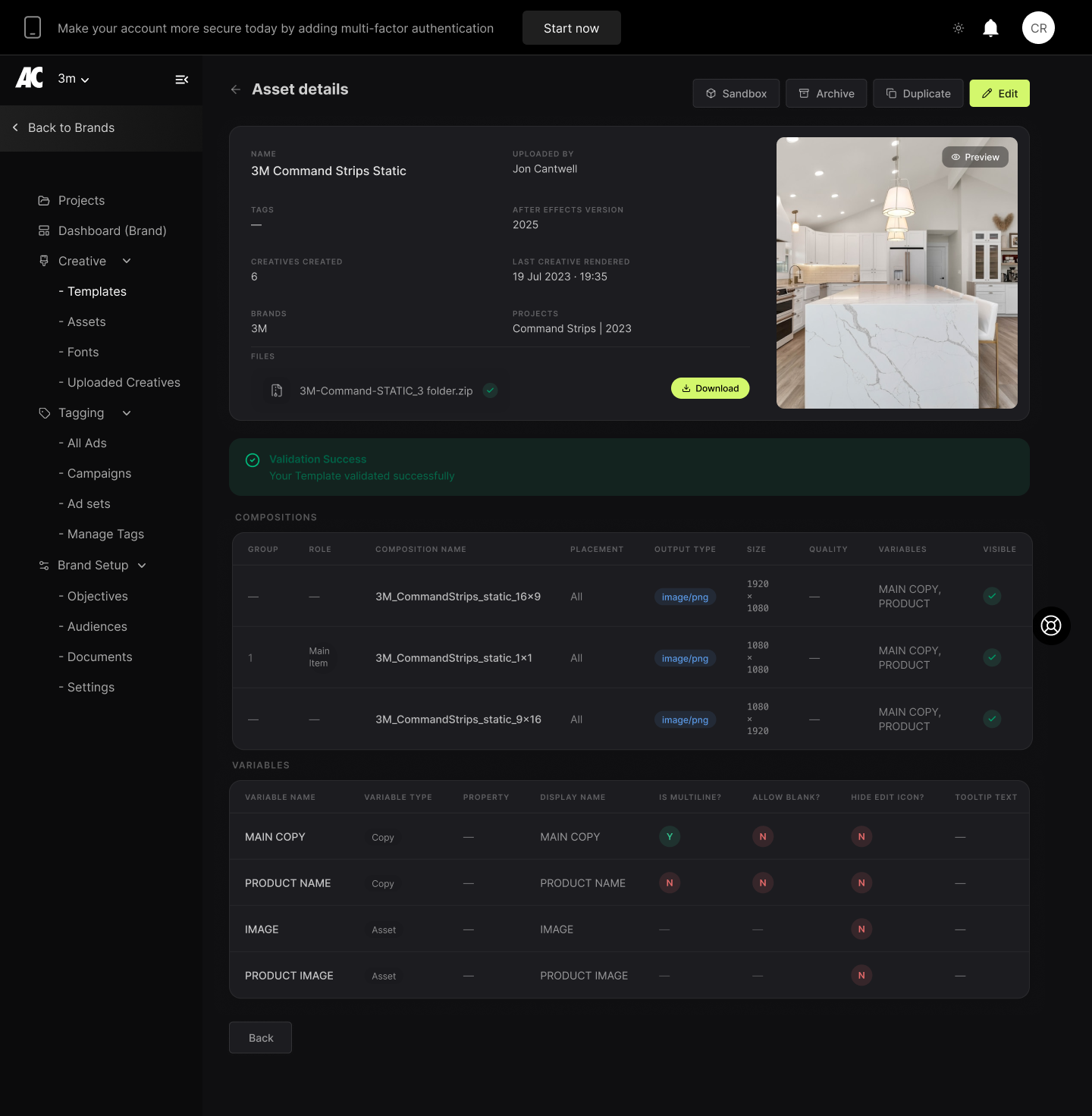Screen dimensions: 1092x1116
Task: Click the notification bell icon
Action: coord(990,28)
